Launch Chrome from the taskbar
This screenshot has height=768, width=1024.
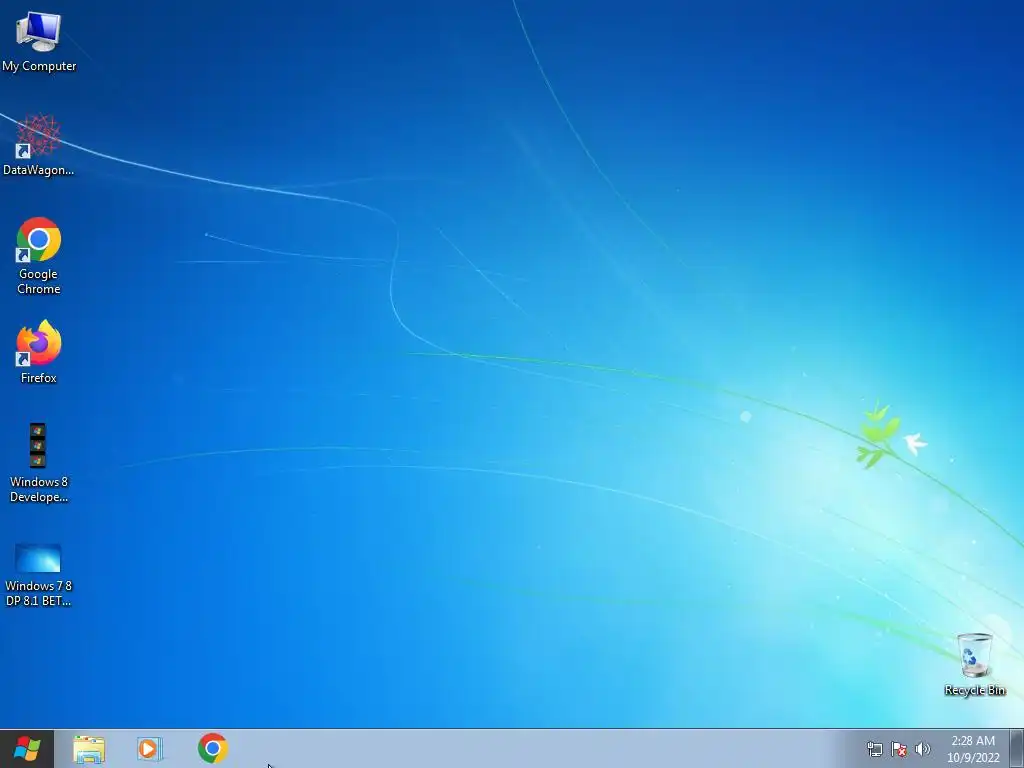213,748
